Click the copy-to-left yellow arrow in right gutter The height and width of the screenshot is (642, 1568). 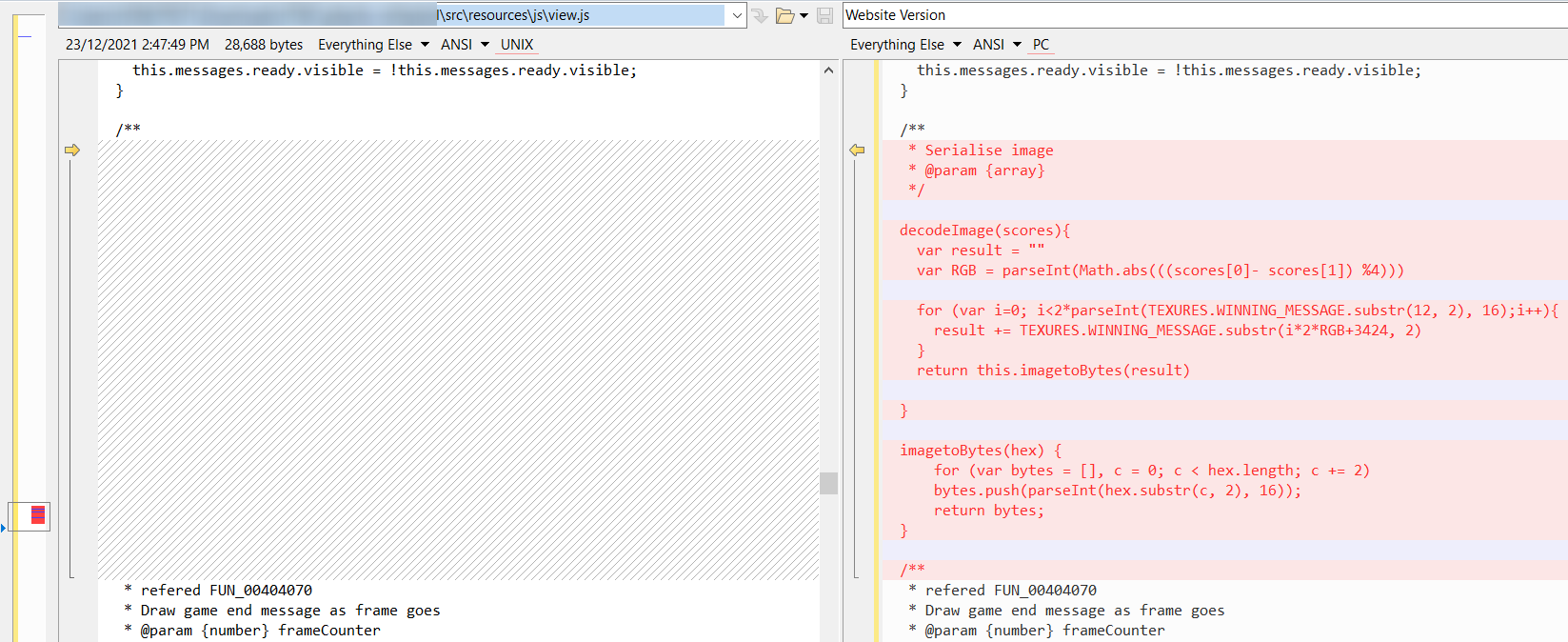pos(857,150)
